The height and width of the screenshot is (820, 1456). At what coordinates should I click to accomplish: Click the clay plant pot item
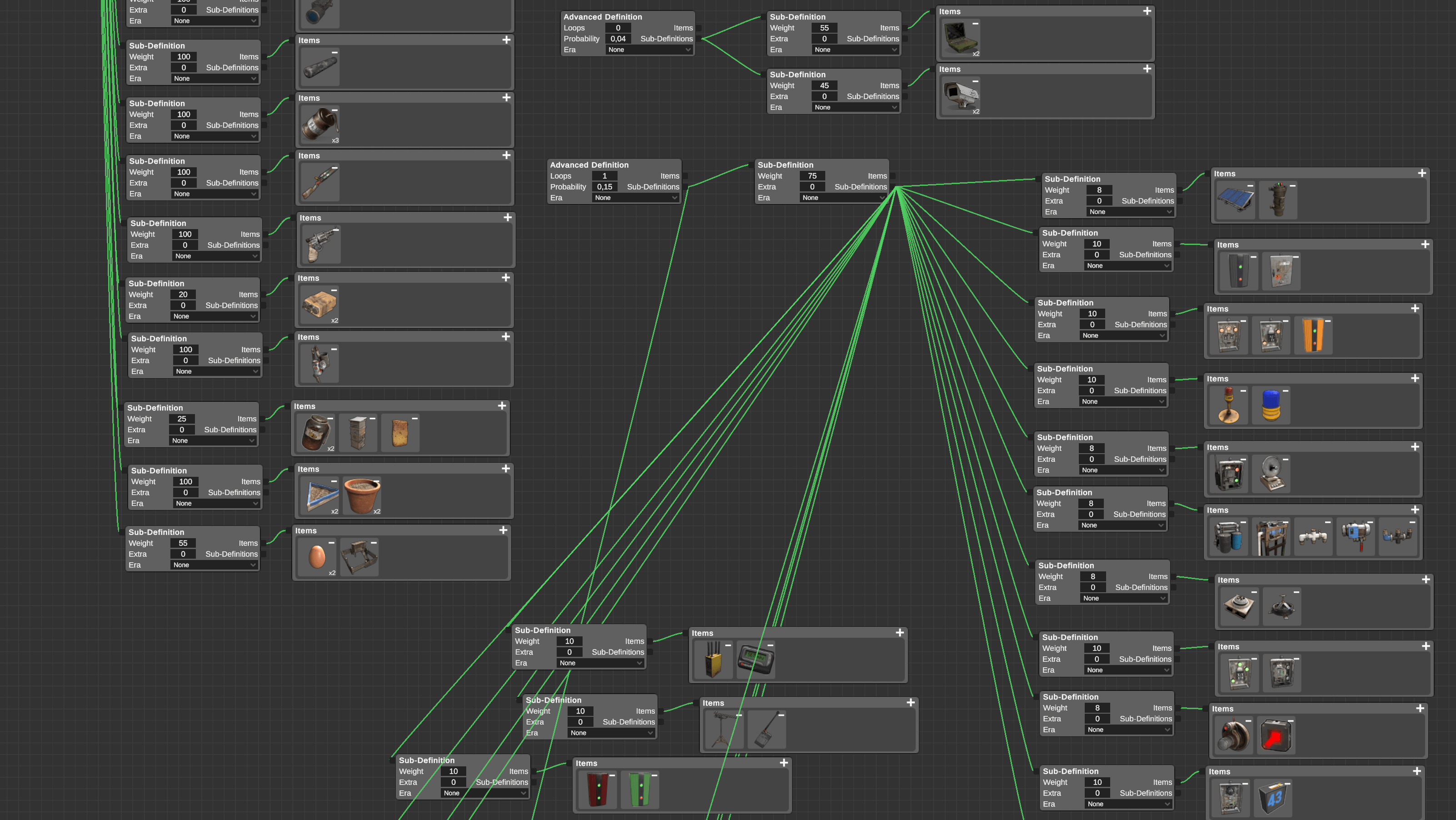tap(362, 495)
